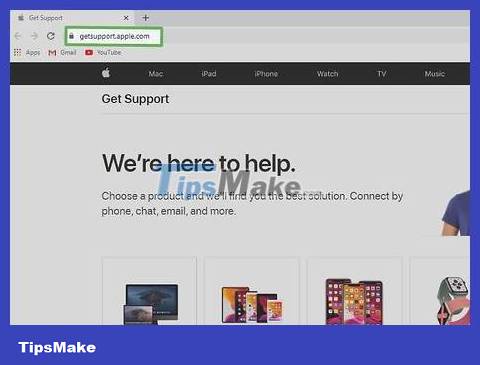Viewport: 480px width, 365px height.
Task: Open iPad in Apple navigation bar
Action: 209,74
